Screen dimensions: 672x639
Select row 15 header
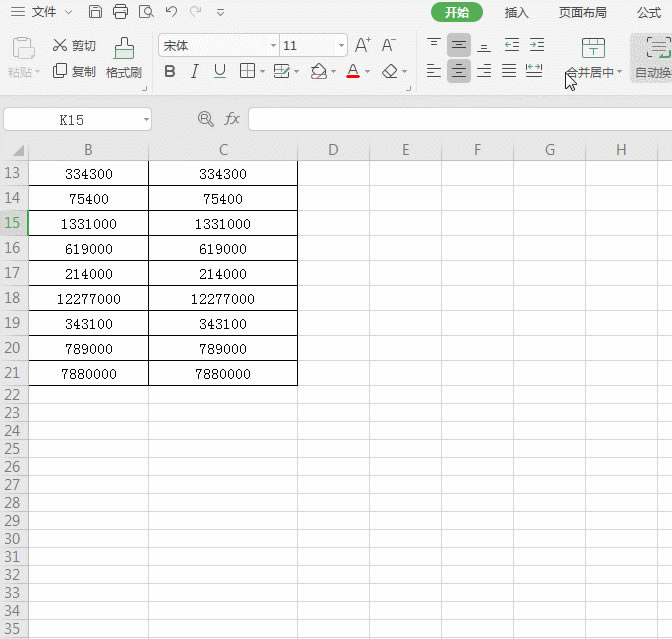12,223
